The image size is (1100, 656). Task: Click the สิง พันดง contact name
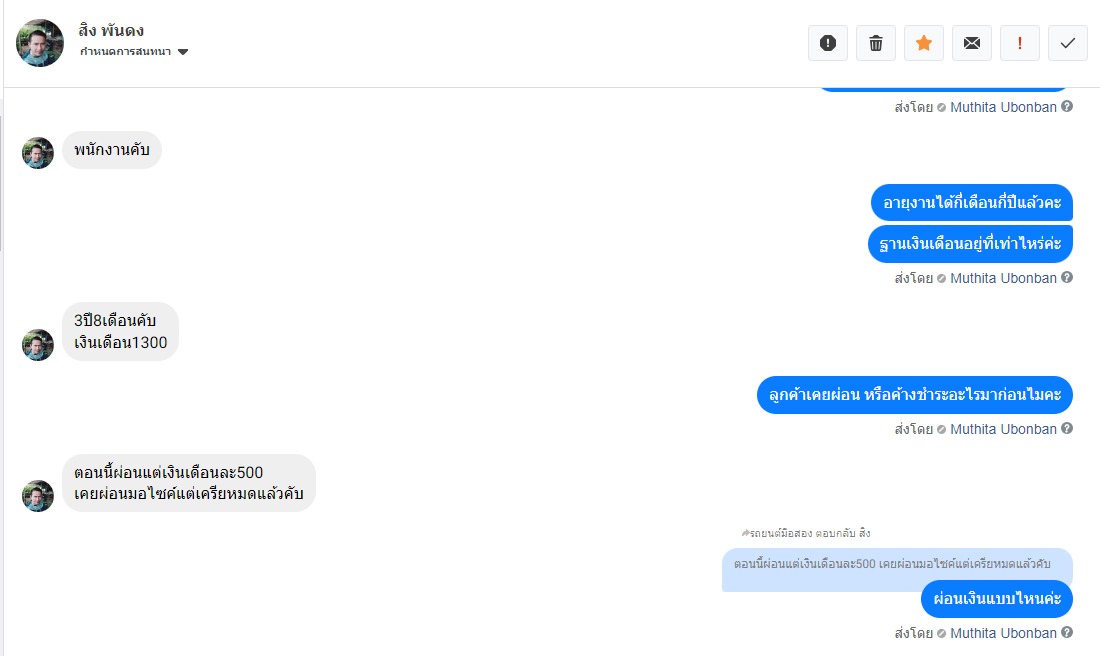[x=111, y=30]
